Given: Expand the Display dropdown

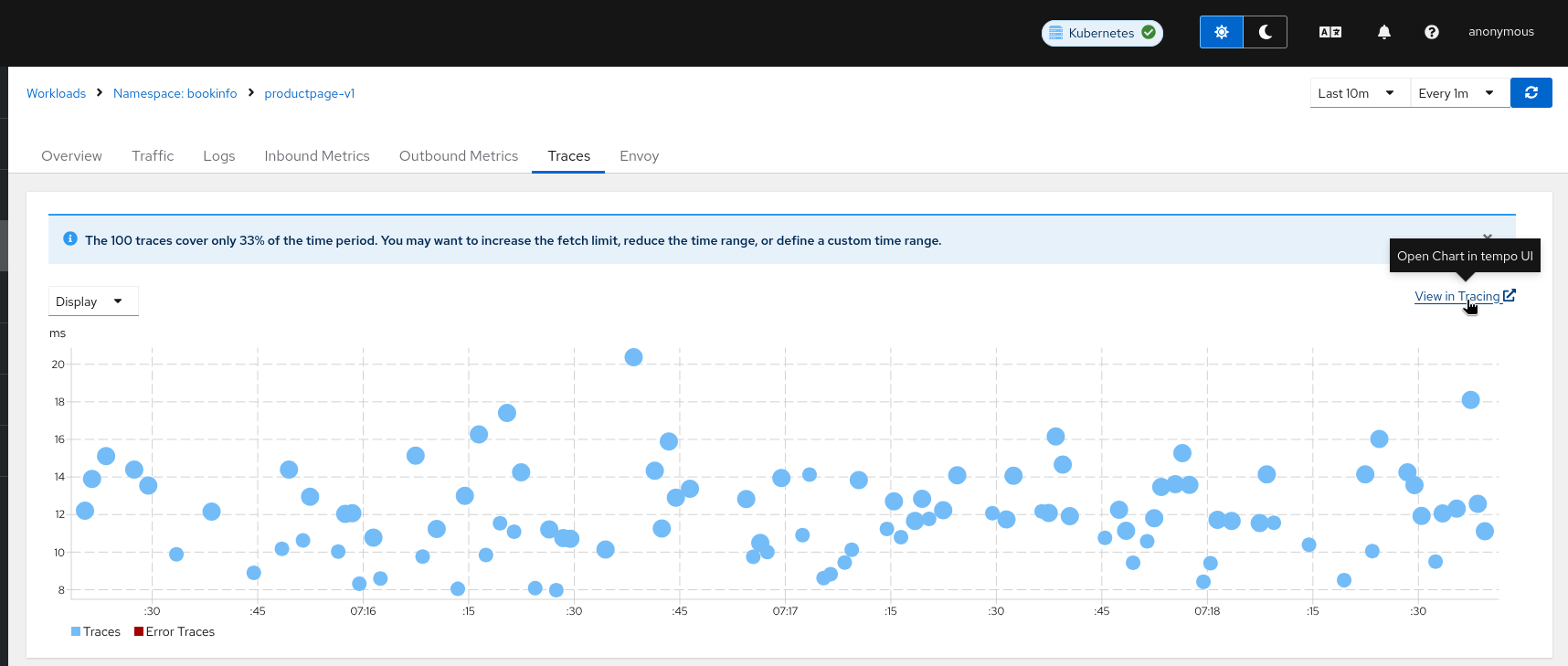Looking at the screenshot, I should [92, 301].
